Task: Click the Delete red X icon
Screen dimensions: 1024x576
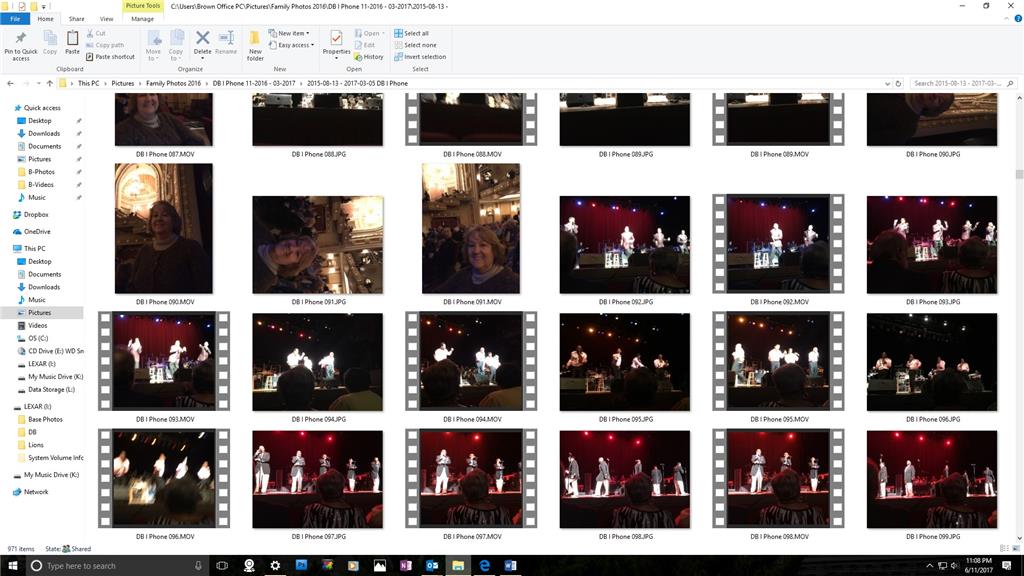Action: [202, 38]
